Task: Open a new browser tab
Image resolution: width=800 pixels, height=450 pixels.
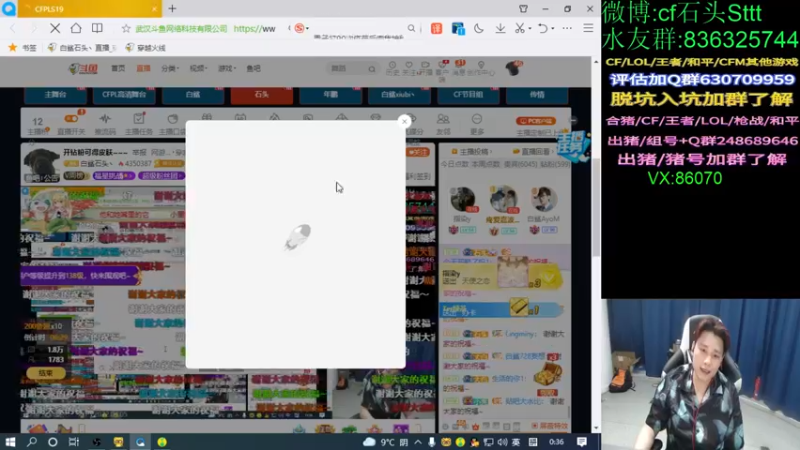Action: 172,9
